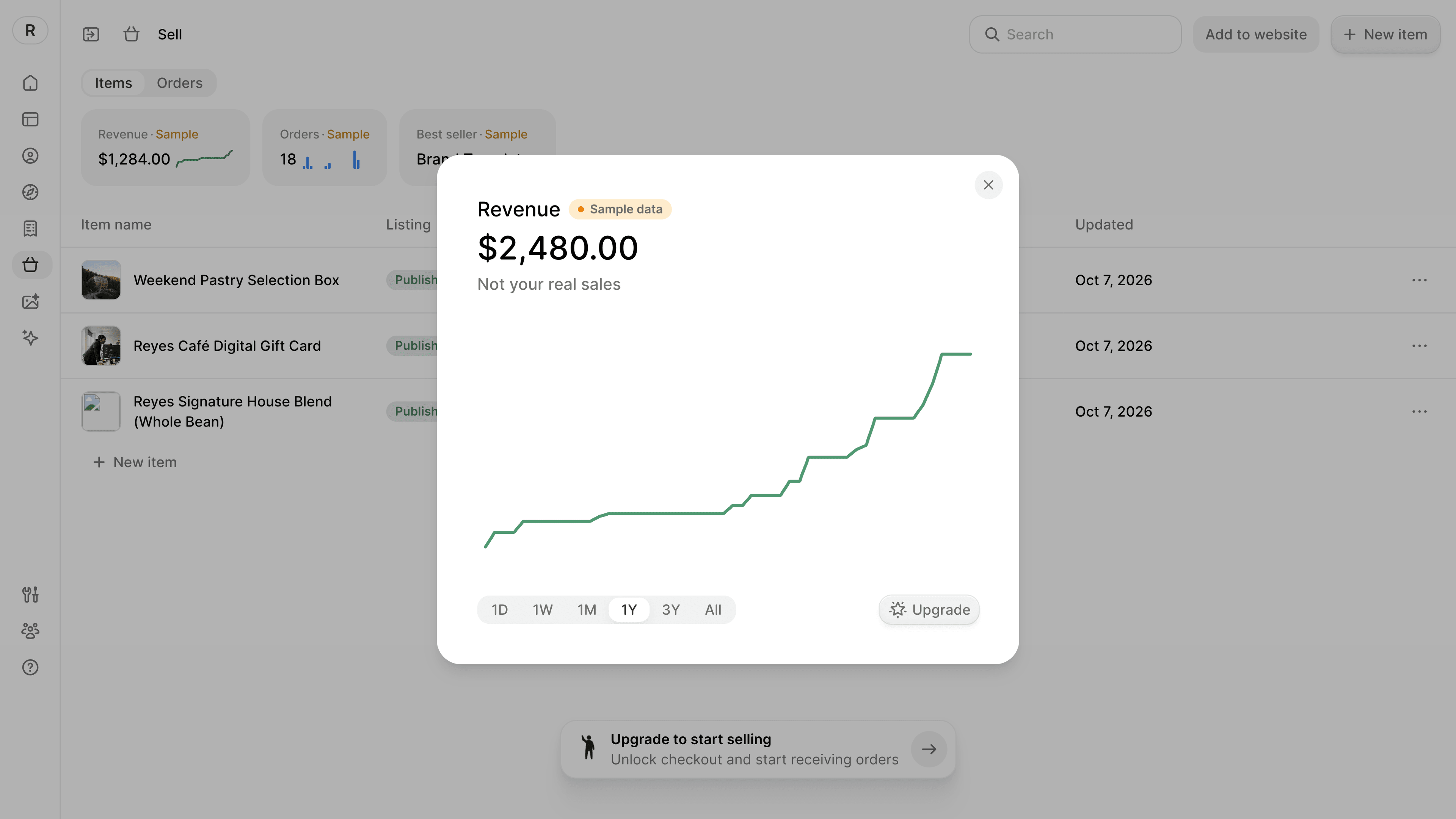The width and height of the screenshot is (1456, 819).
Task: Open the invoices receipt icon in sidebar
Action: coord(30,229)
